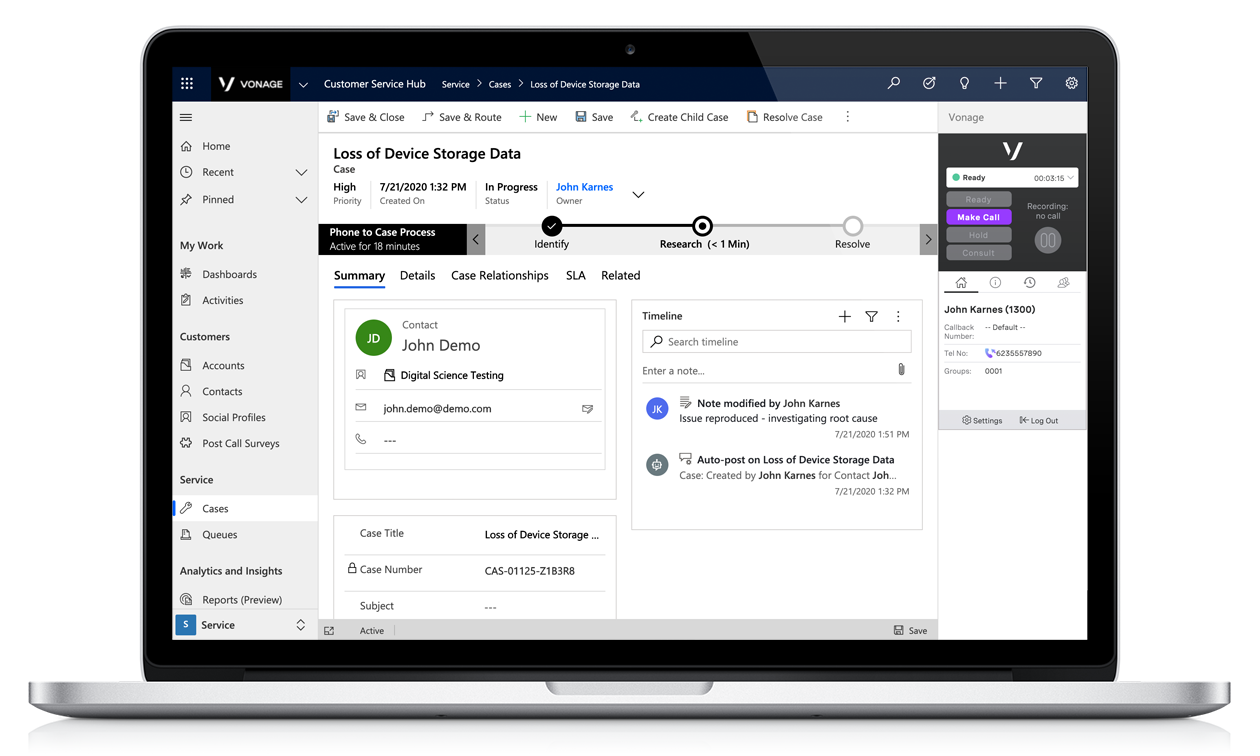Open Vonage call history clock icon
Image resolution: width=1260 pixels, height=756 pixels.
(1029, 283)
